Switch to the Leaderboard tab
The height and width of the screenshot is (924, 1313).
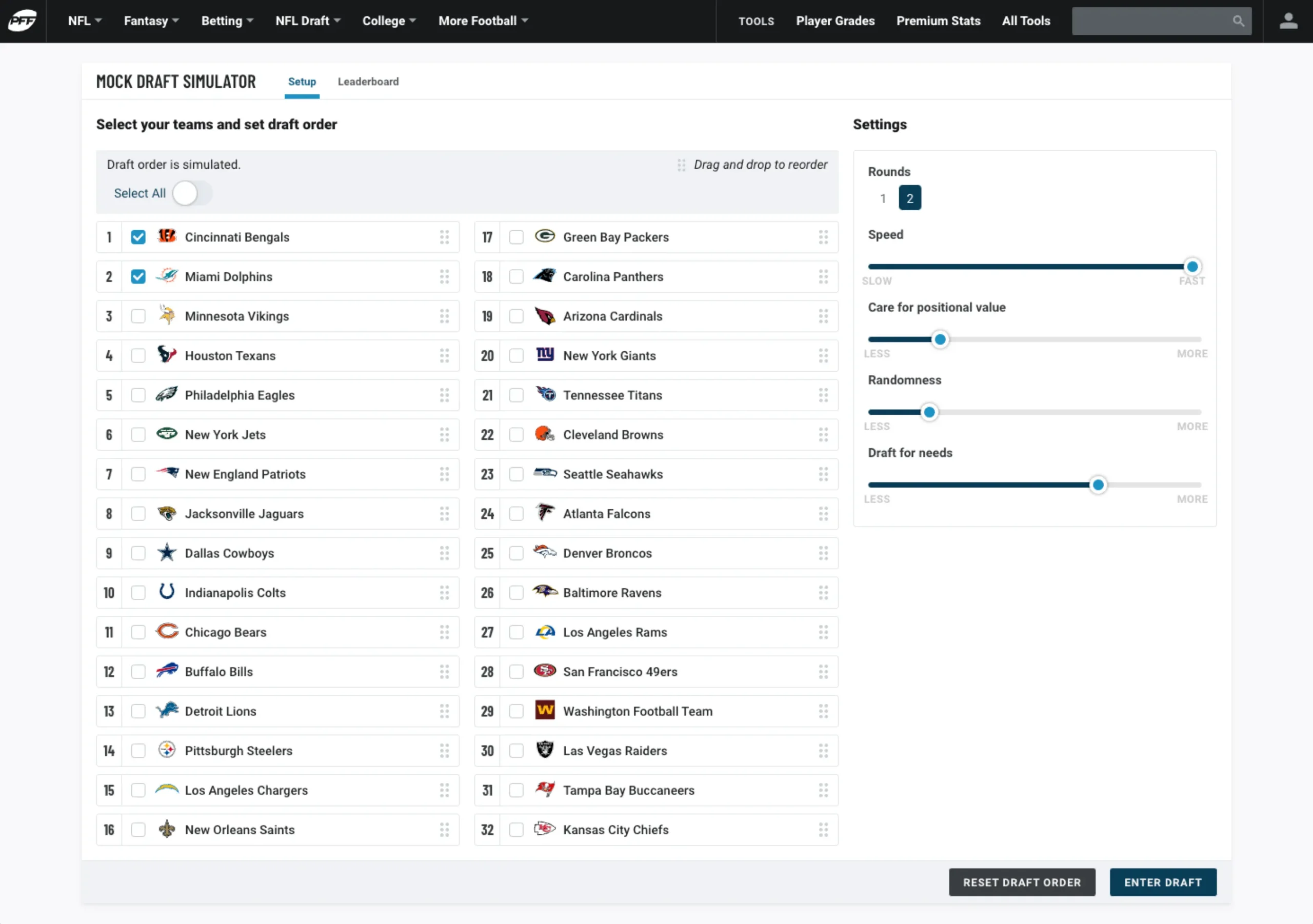click(x=368, y=82)
